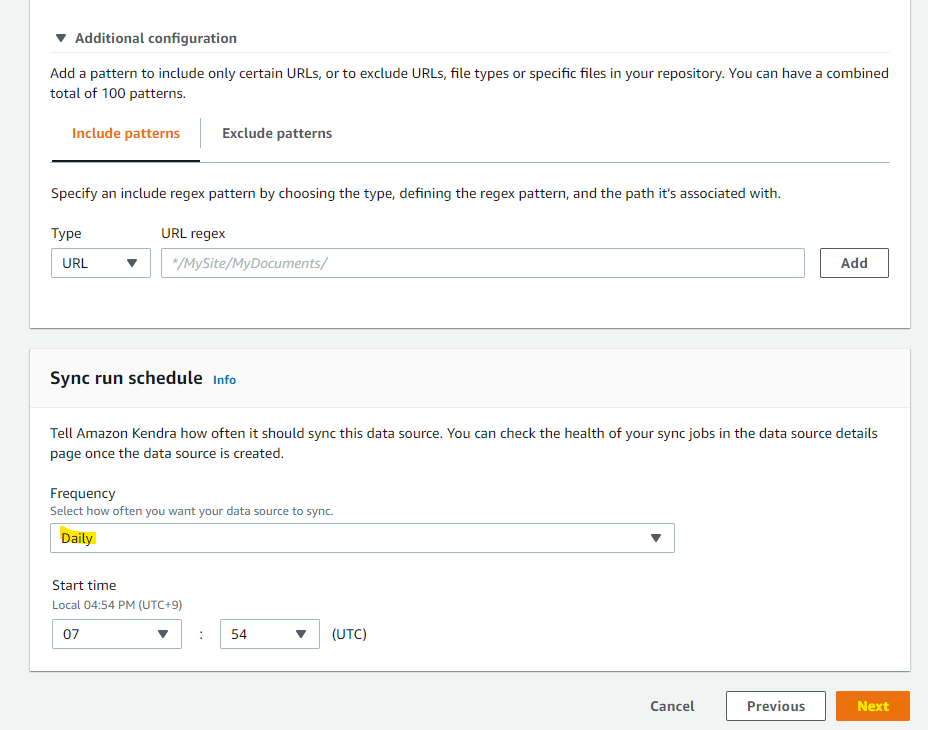The image size is (928, 730).
Task: Go back using the Previous button
Action: pos(775,706)
